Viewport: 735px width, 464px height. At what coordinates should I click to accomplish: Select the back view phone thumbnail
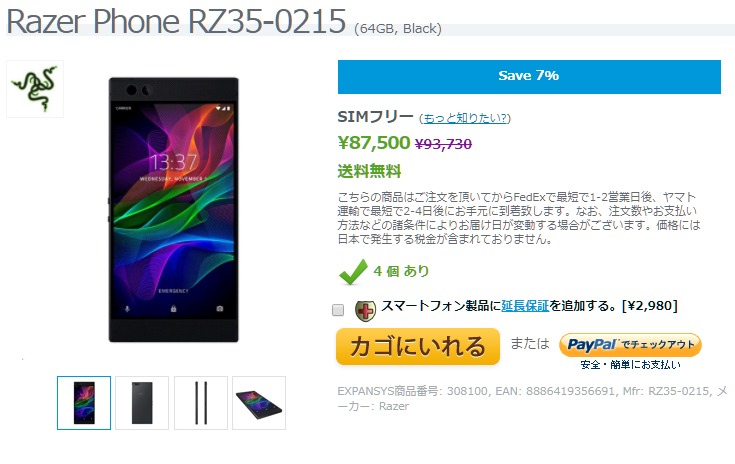[142, 403]
